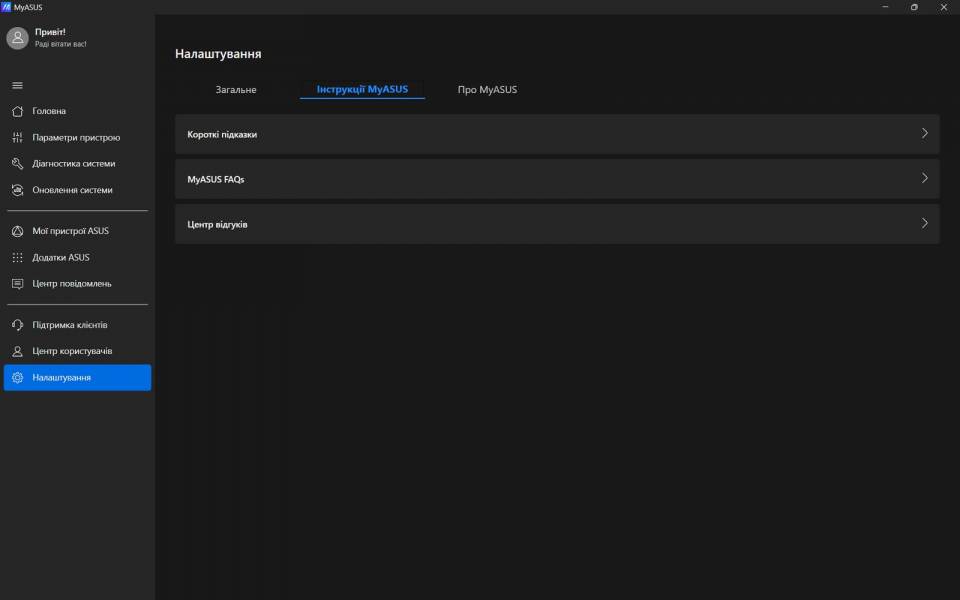Click the MyASUS logo in title bar

(x=6, y=7)
